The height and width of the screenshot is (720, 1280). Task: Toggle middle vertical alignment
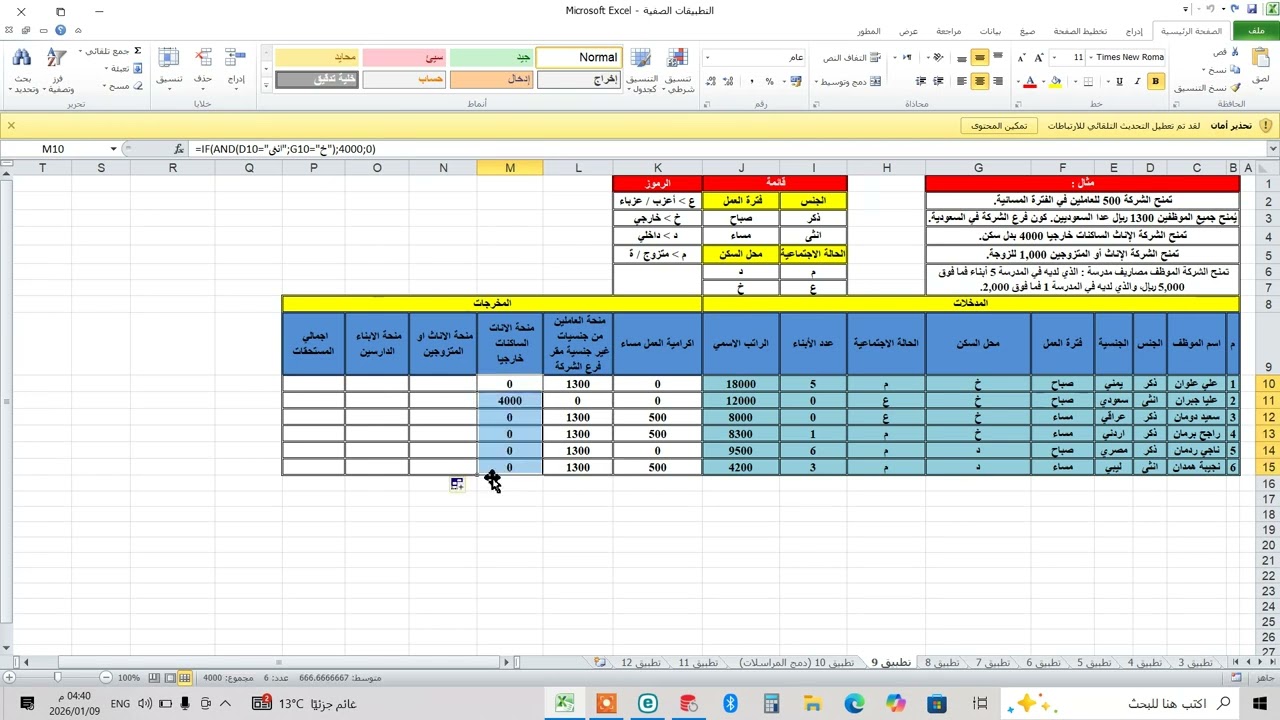pyautogui.click(x=979, y=57)
